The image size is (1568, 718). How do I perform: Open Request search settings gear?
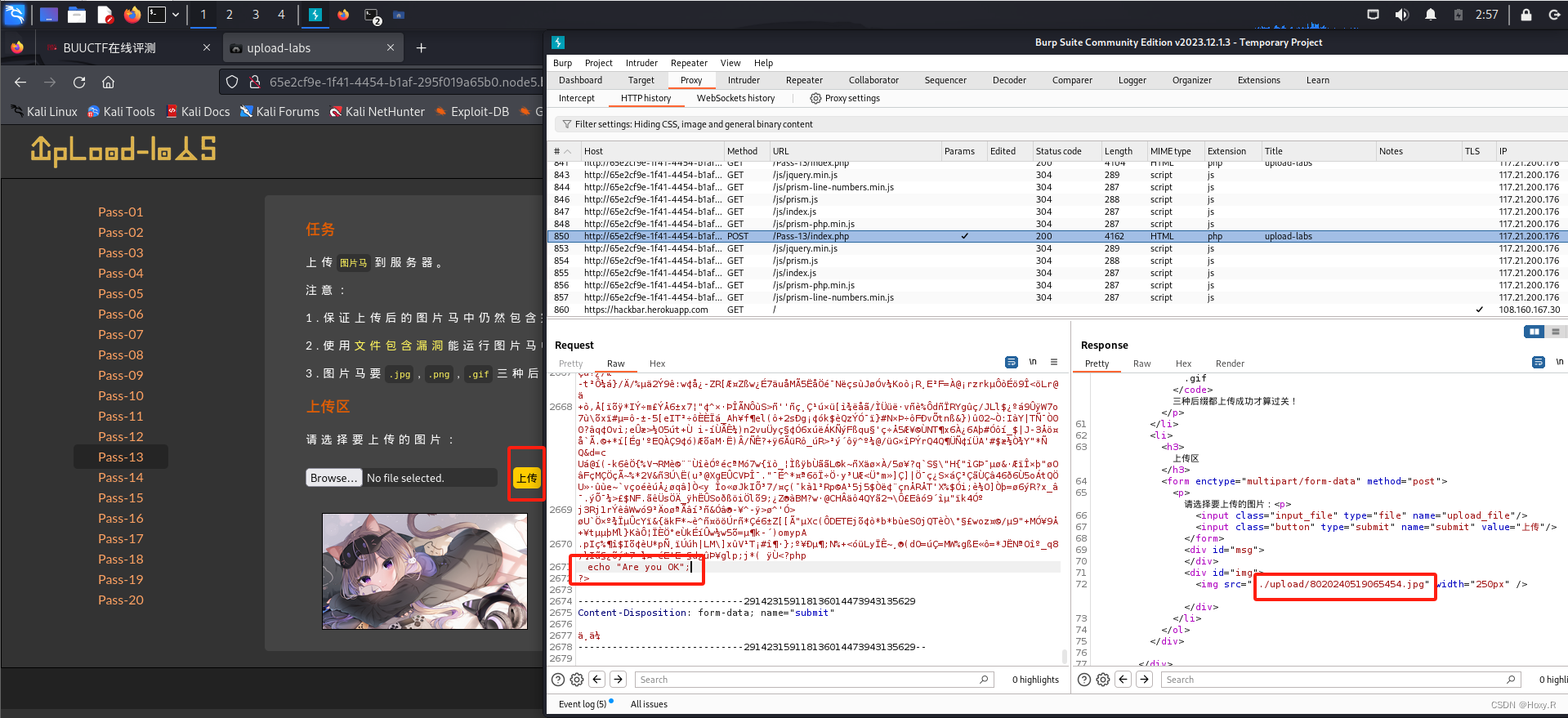pyautogui.click(x=577, y=680)
